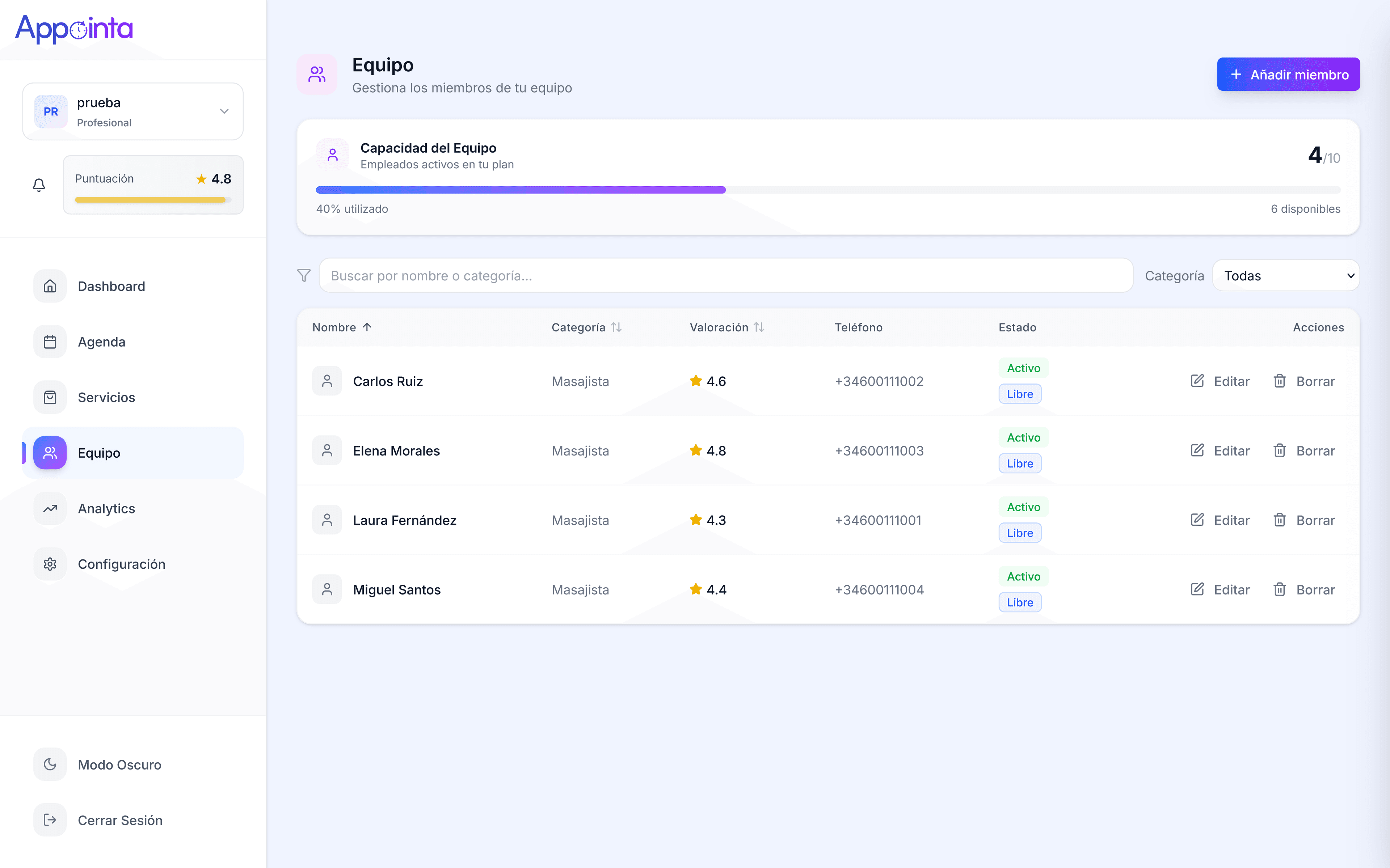Go to Agenda page
Viewport: 1390px width, 868px height.
click(132, 342)
